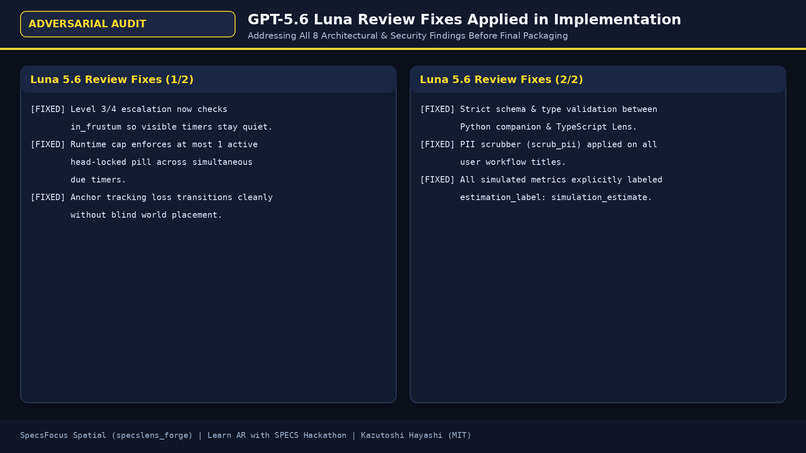The image size is (806, 453).
Task: Click footer text 'Kazutoshi Hayashi (MIT)'
Action: [416, 436]
